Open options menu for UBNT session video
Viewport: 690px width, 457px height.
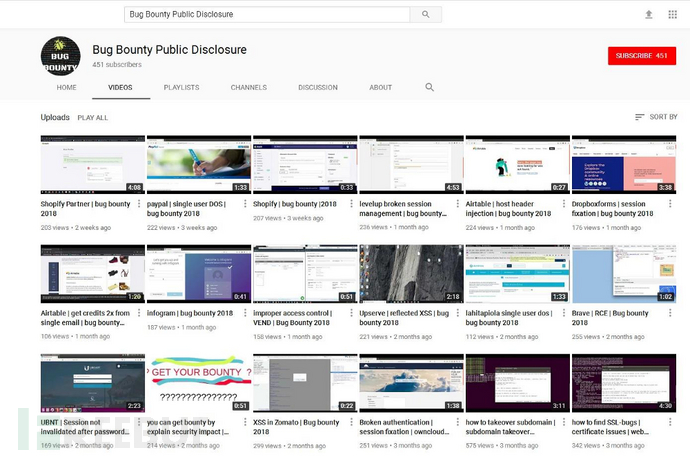pos(139,422)
